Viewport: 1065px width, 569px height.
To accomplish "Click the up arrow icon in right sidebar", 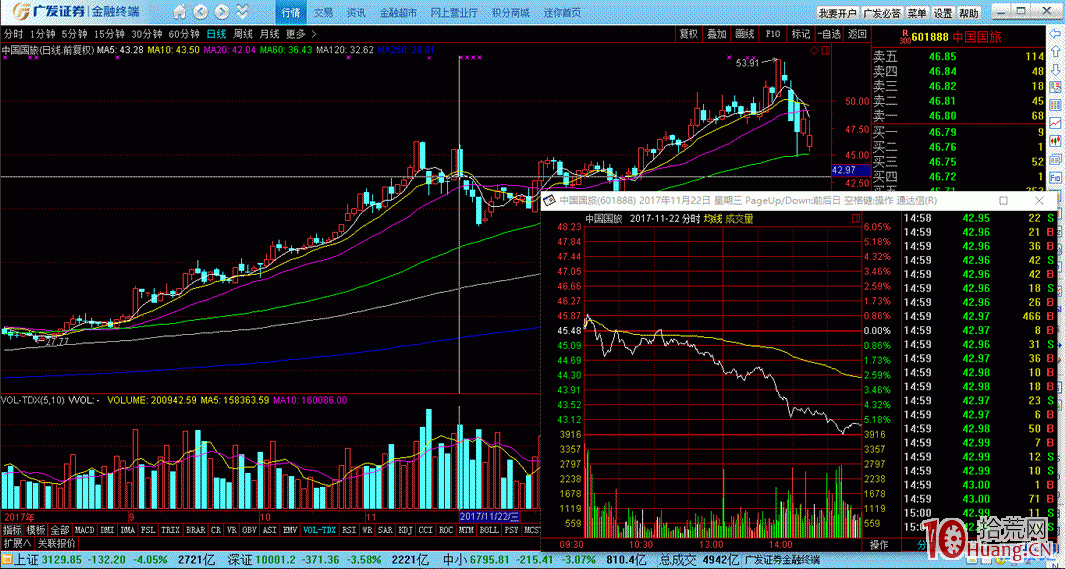I will (1055, 52).
